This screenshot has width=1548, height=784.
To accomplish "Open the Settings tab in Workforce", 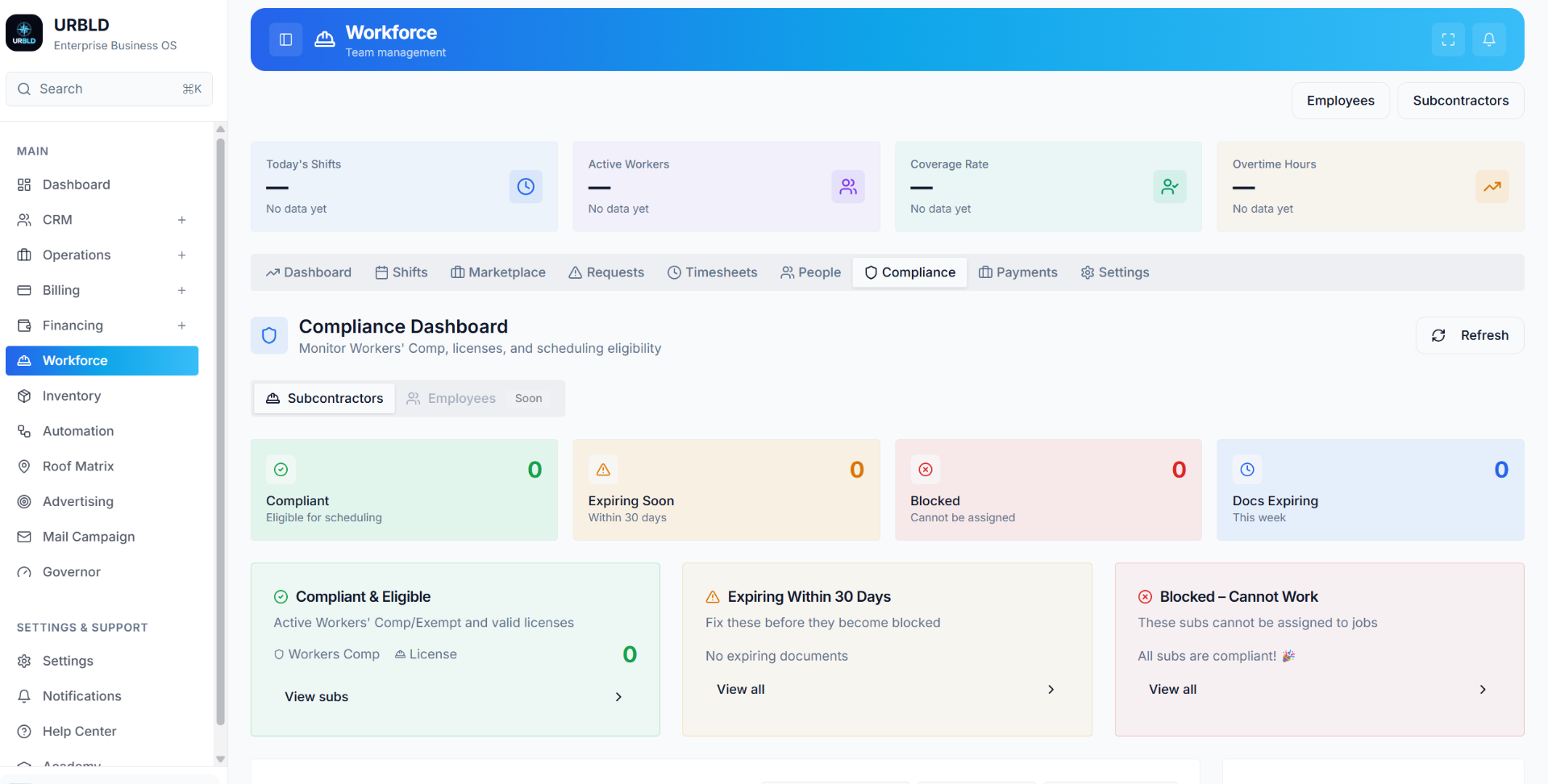I will click(x=1115, y=272).
